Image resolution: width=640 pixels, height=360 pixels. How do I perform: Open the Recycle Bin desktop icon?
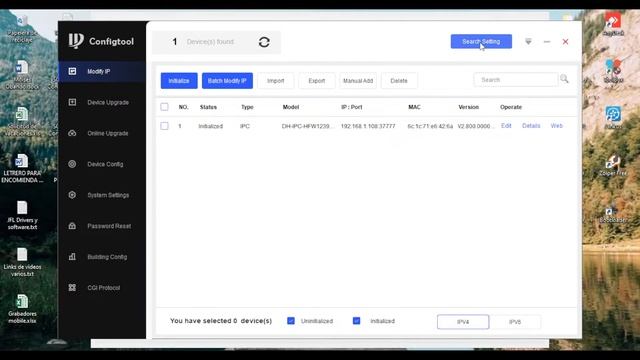pyautogui.click(x=22, y=29)
